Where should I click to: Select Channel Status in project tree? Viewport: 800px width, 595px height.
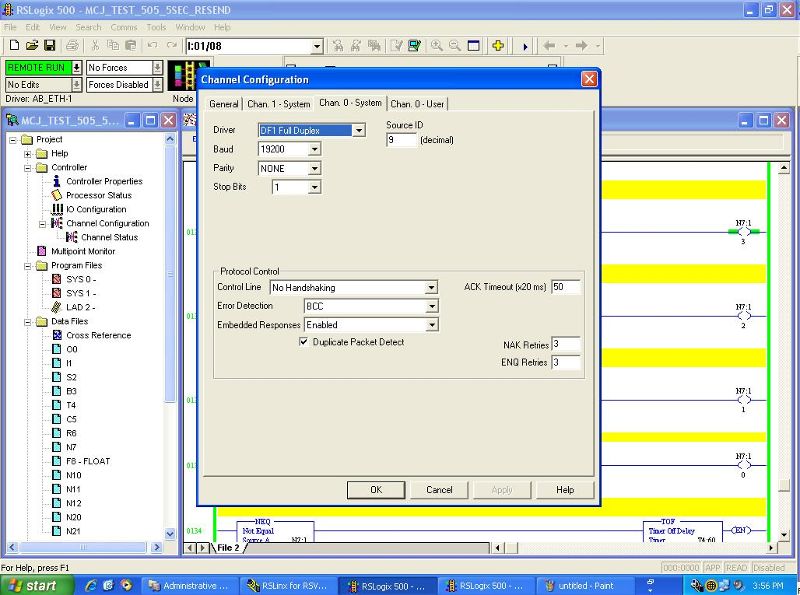pos(109,237)
